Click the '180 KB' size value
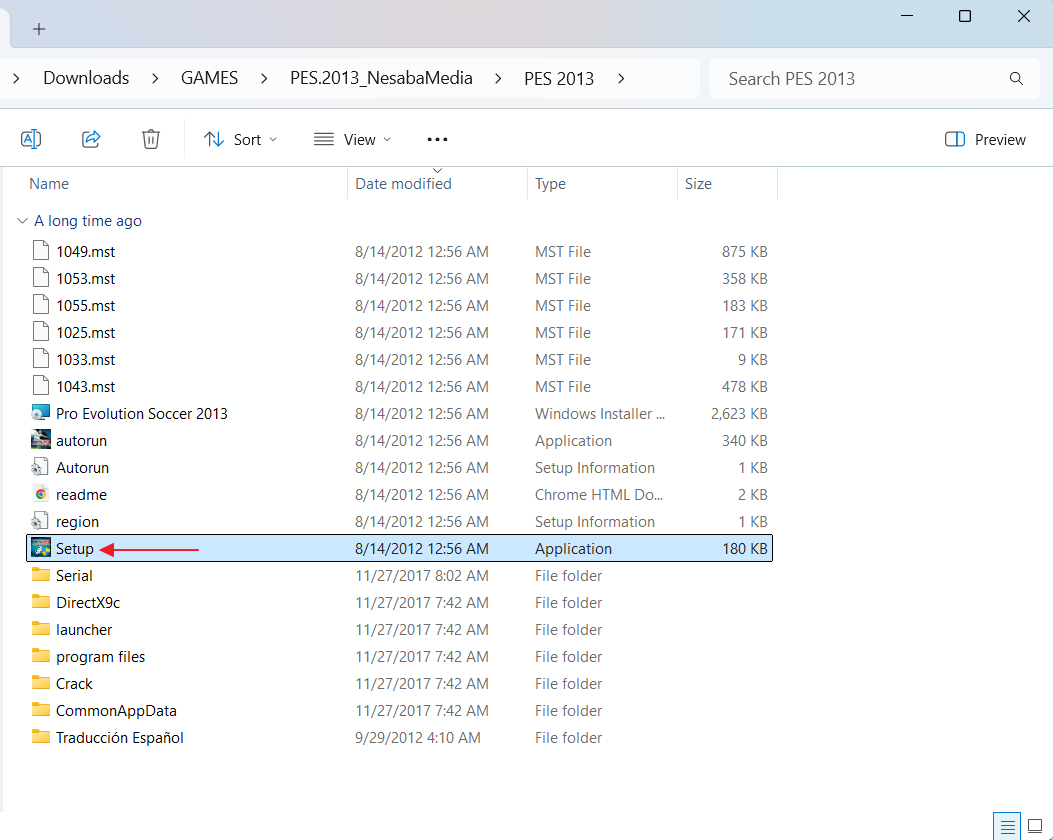The image size is (1053, 840). (x=745, y=549)
